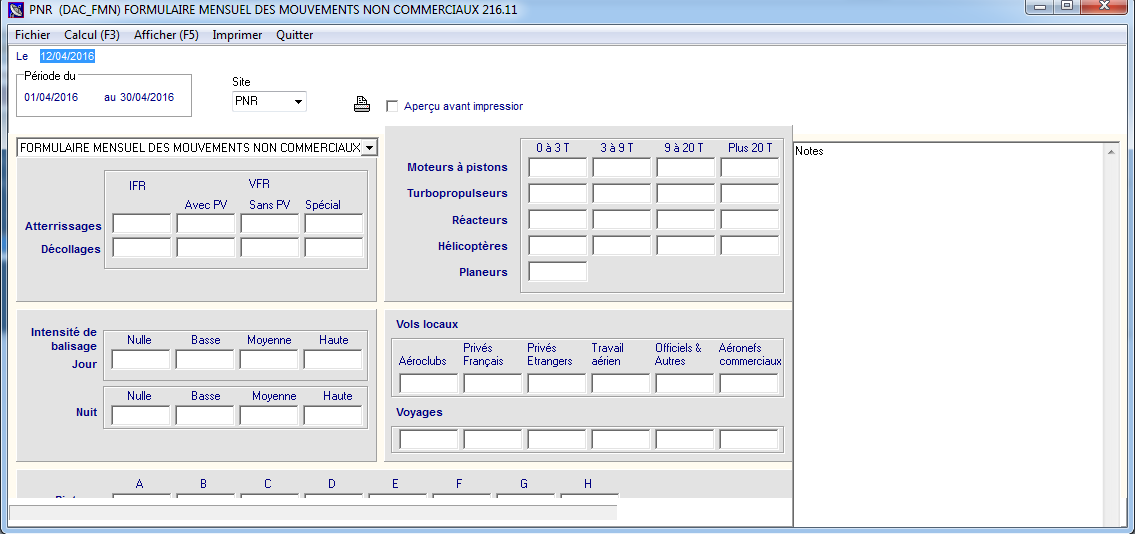
Task: Click the application icon in title bar
Action: (x=15, y=9)
